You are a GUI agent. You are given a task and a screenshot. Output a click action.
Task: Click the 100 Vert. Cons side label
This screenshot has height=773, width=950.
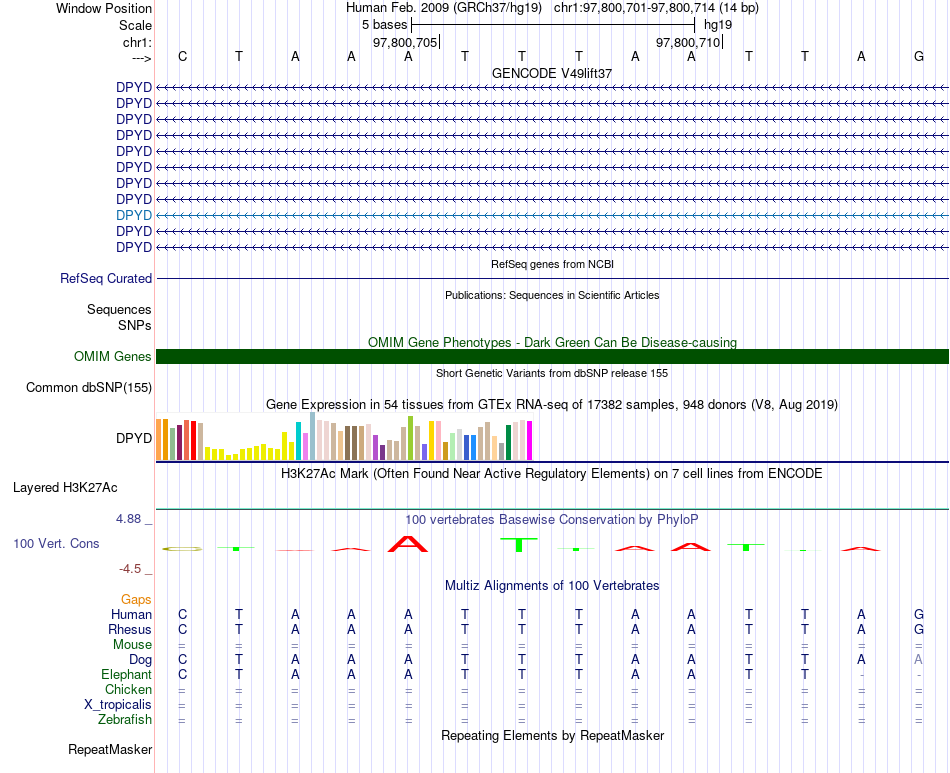click(x=56, y=543)
